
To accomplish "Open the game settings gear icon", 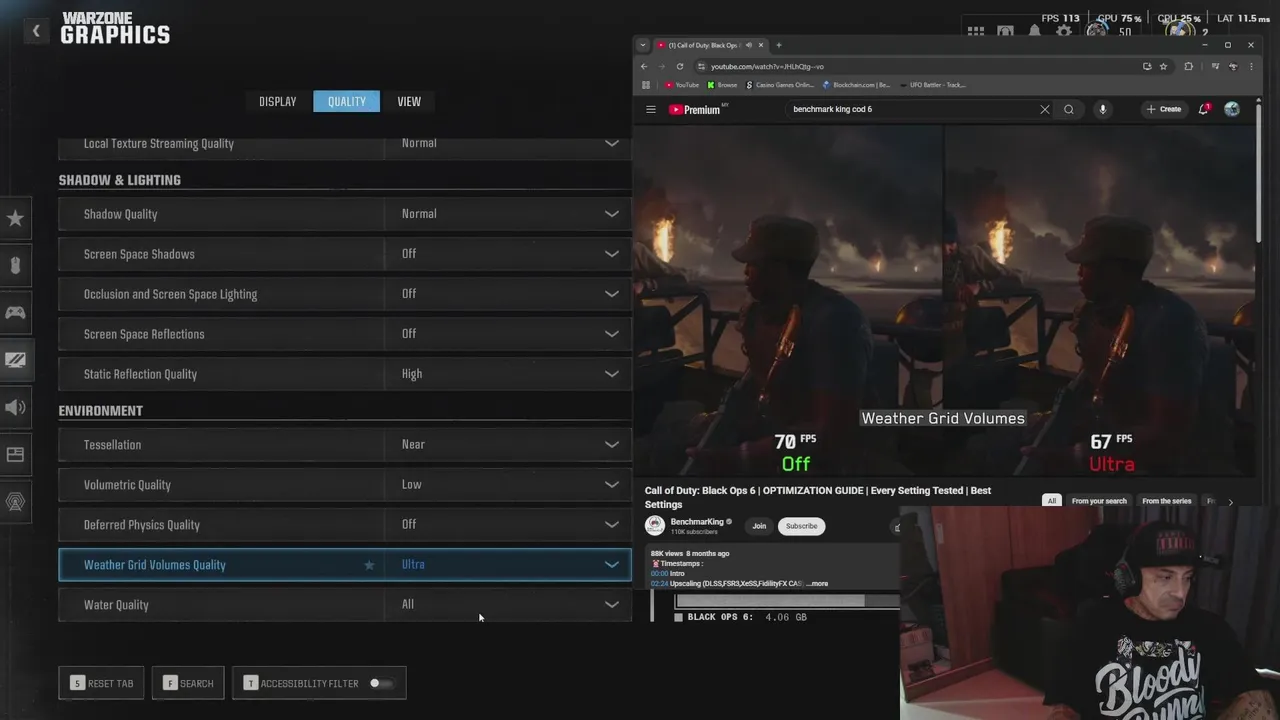I will click(x=1064, y=32).
